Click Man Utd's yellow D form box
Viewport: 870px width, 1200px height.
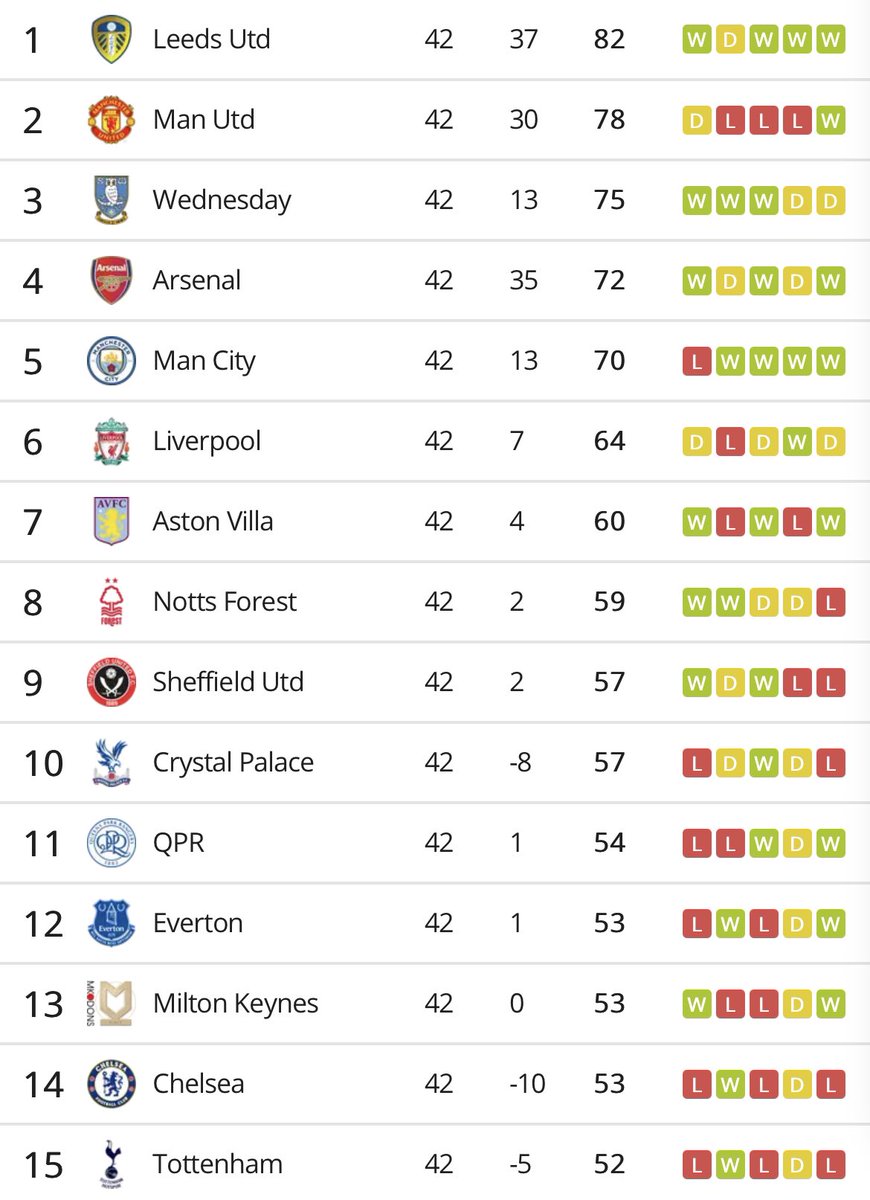697,121
